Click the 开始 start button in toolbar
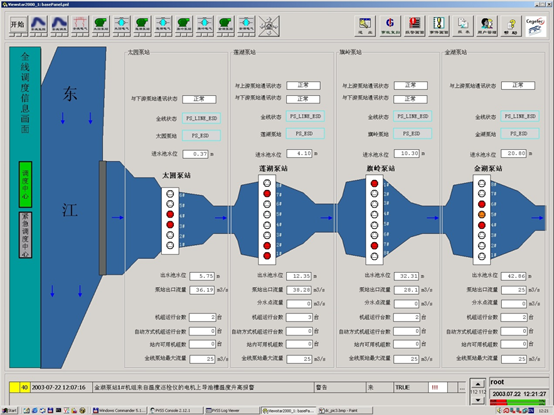 pyautogui.click(x=18, y=25)
